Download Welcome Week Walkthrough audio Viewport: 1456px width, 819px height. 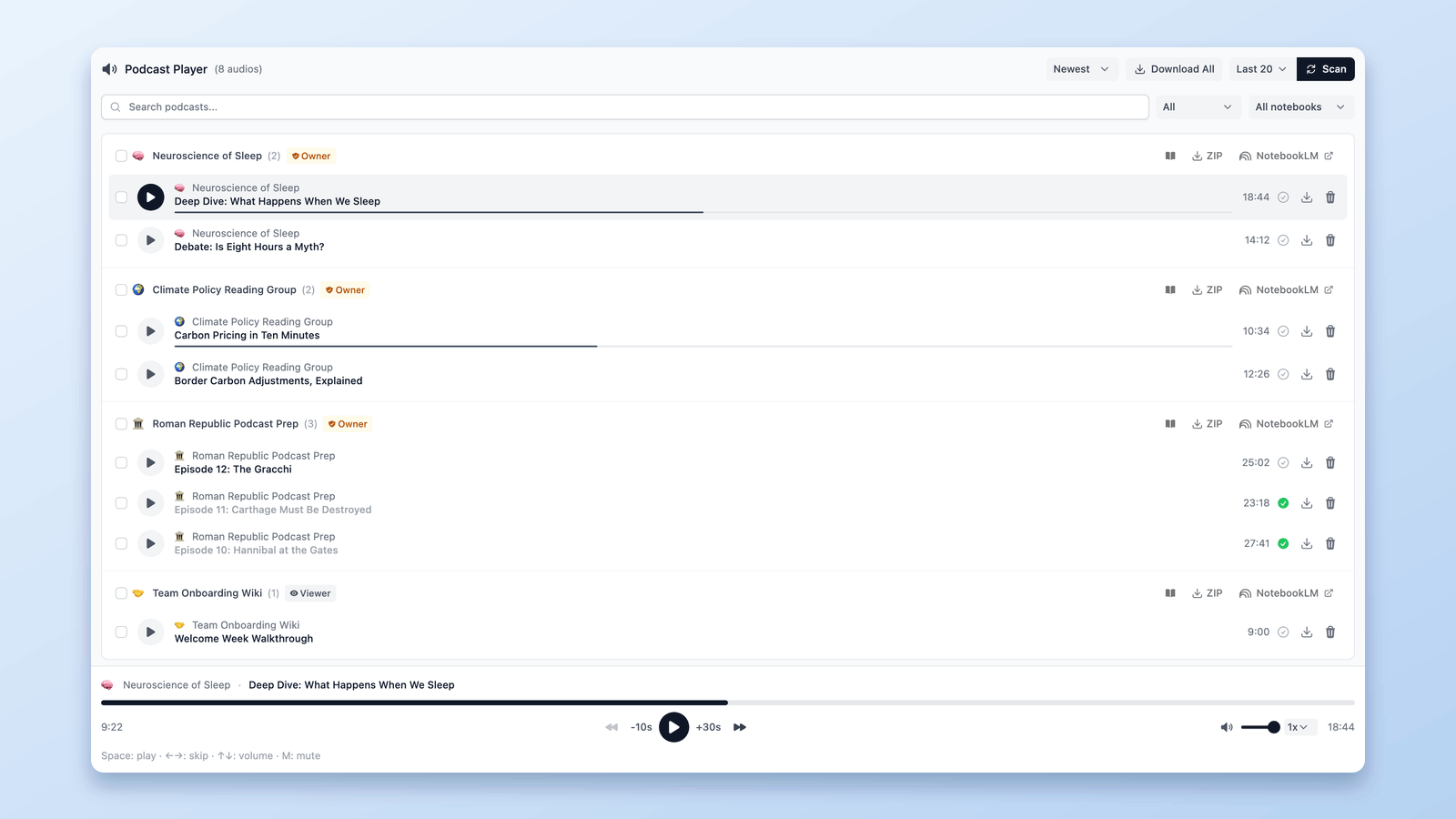click(x=1307, y=632)
